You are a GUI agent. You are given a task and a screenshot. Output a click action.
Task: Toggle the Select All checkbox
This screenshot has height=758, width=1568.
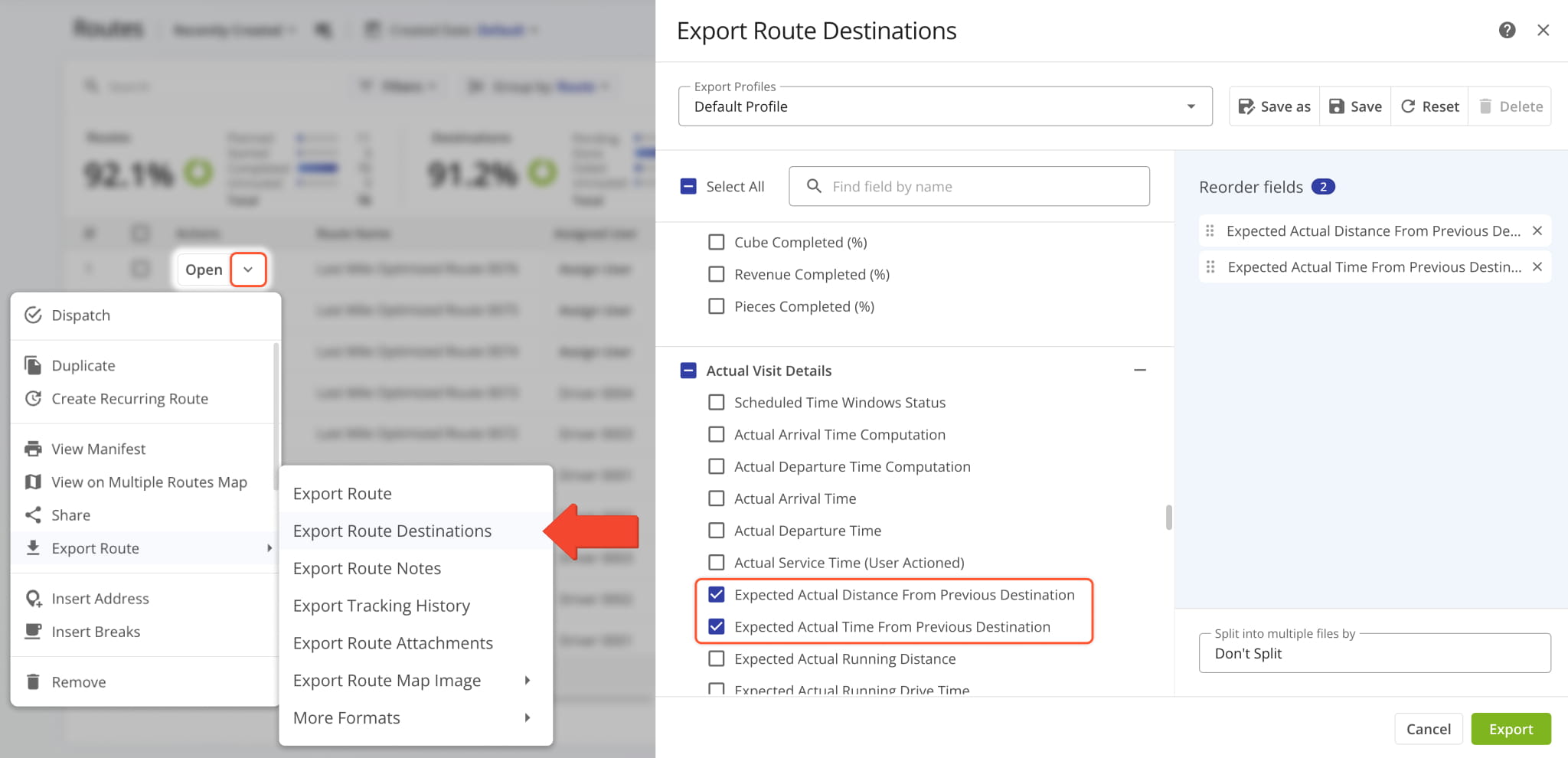click(x=688, y=186)
